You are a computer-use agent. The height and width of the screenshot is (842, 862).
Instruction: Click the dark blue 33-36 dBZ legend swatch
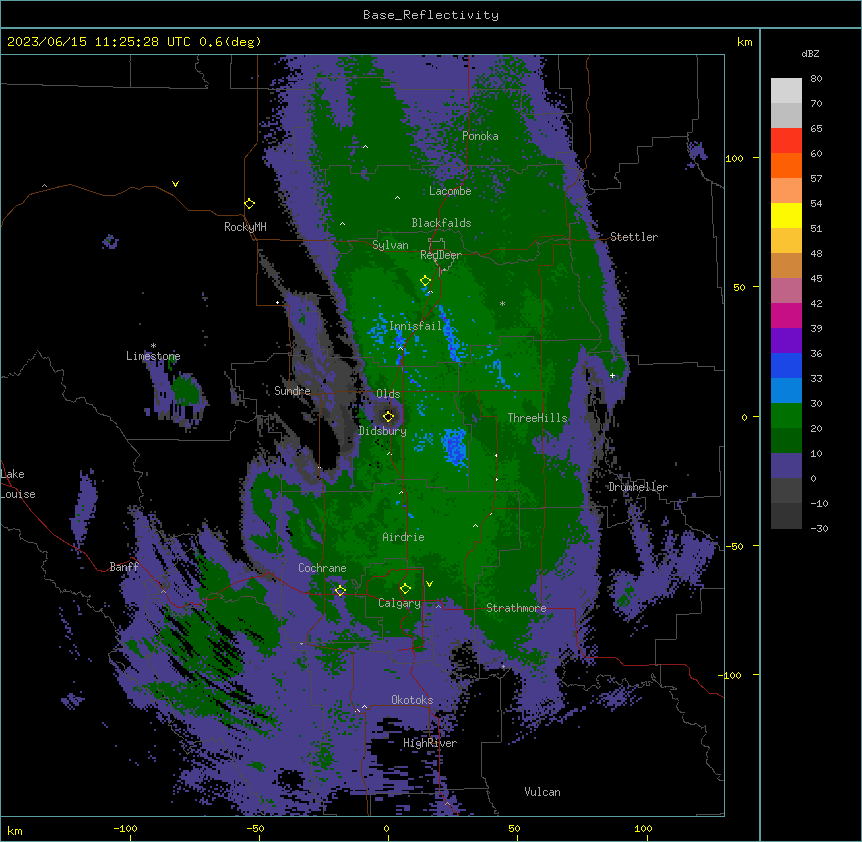pyautogui.click(x=786, y=365)
